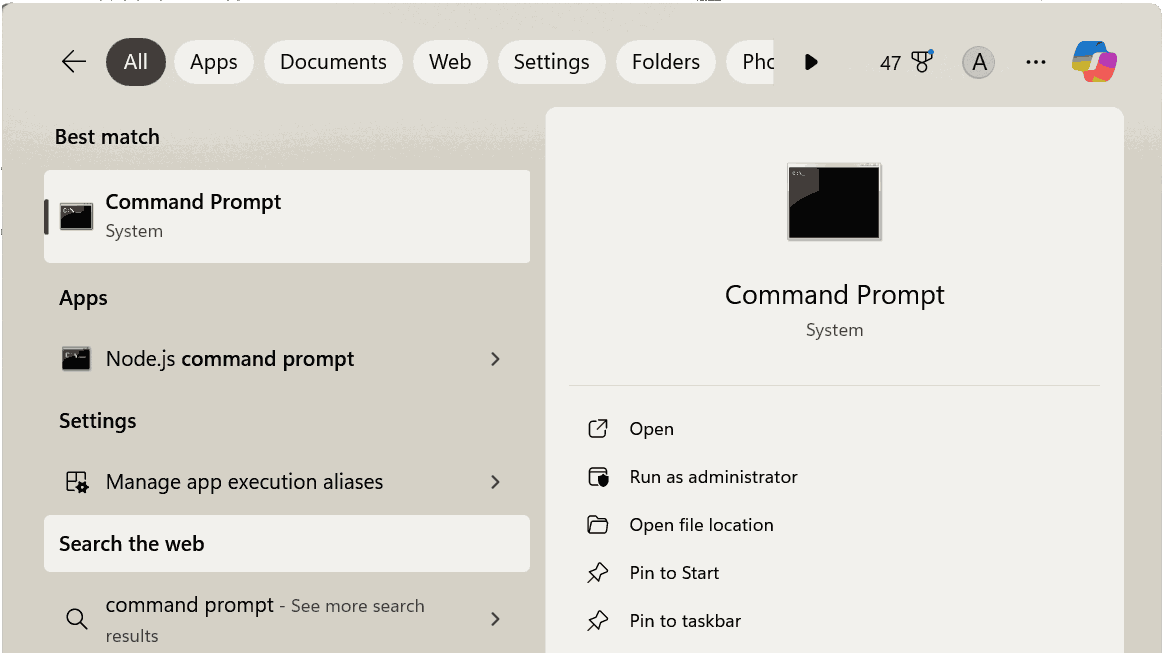Select the Folders filter tab
1166x653 pixels.
(x=665, y=62)
